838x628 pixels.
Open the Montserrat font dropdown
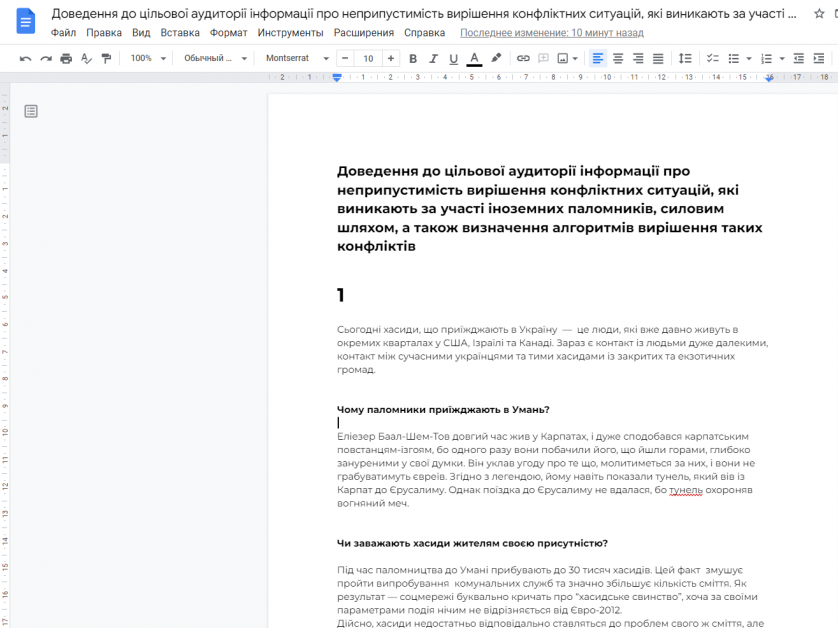pos(297,58)
